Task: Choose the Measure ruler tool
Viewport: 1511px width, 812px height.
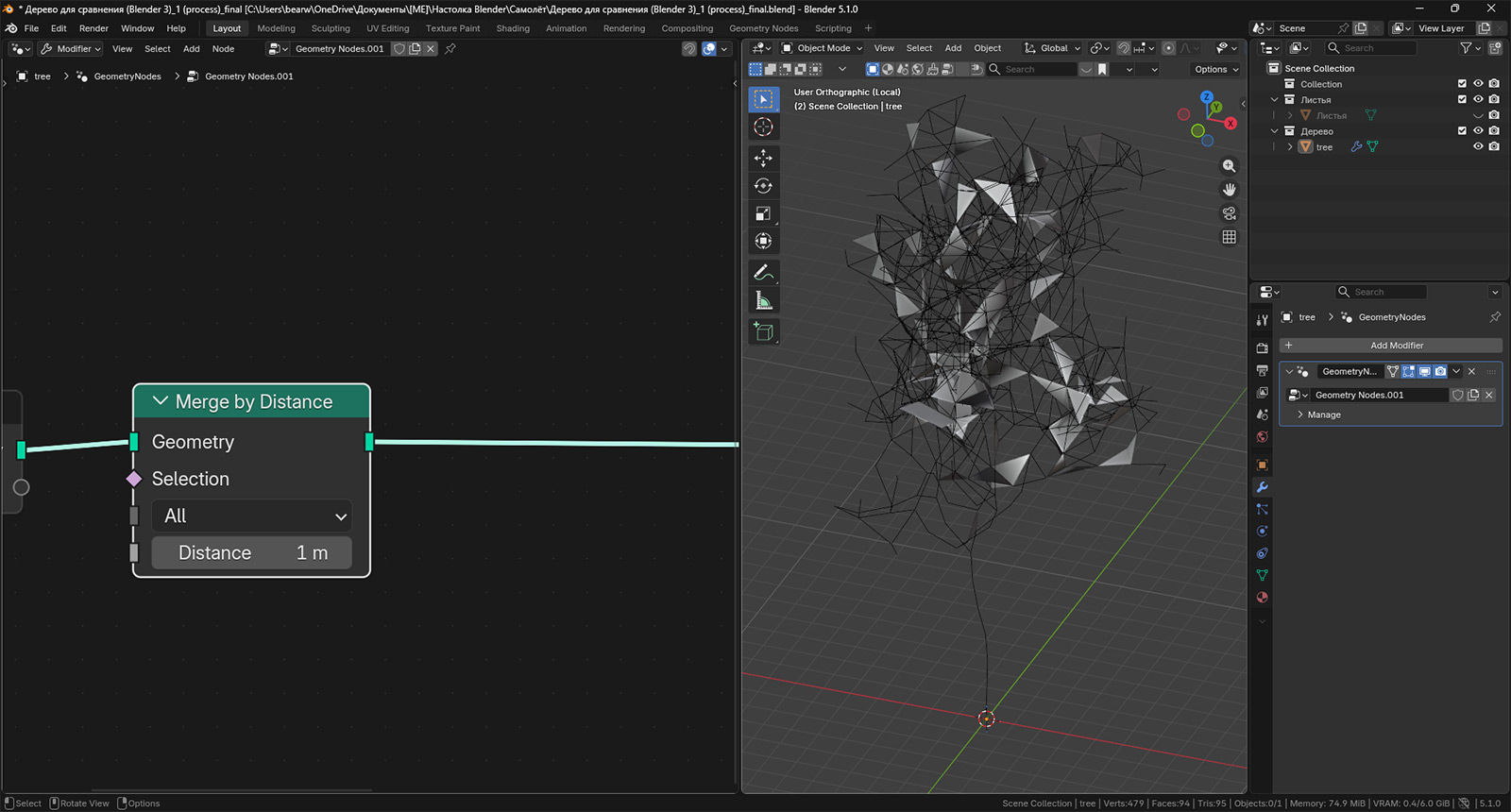Action: point(763,301)
